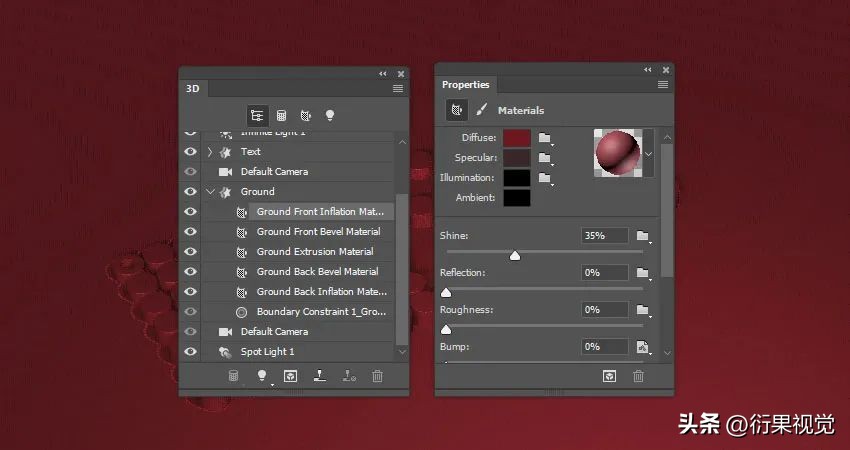Toggle visibility of first Default Camera
This screenshot has height=450, width=850.
click(190, 172)
